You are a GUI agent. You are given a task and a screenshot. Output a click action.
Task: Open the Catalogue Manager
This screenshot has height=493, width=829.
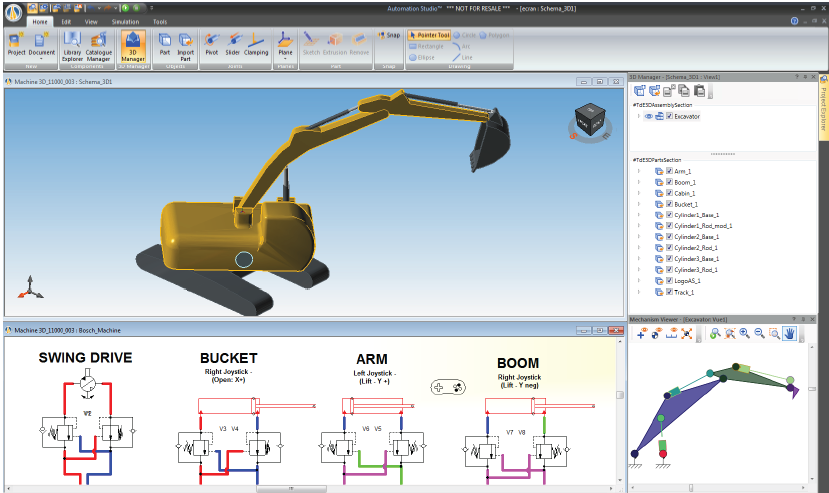(99, 43)
